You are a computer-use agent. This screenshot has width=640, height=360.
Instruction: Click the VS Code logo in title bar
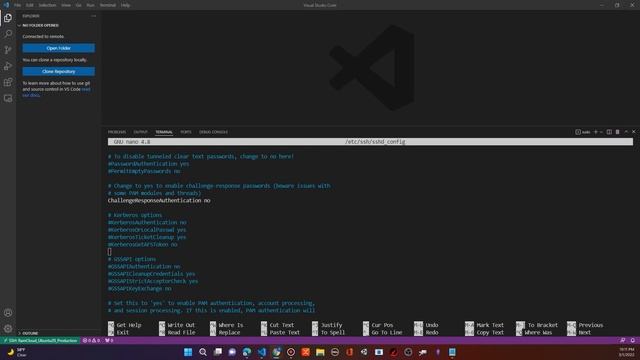tap(6, 5)
